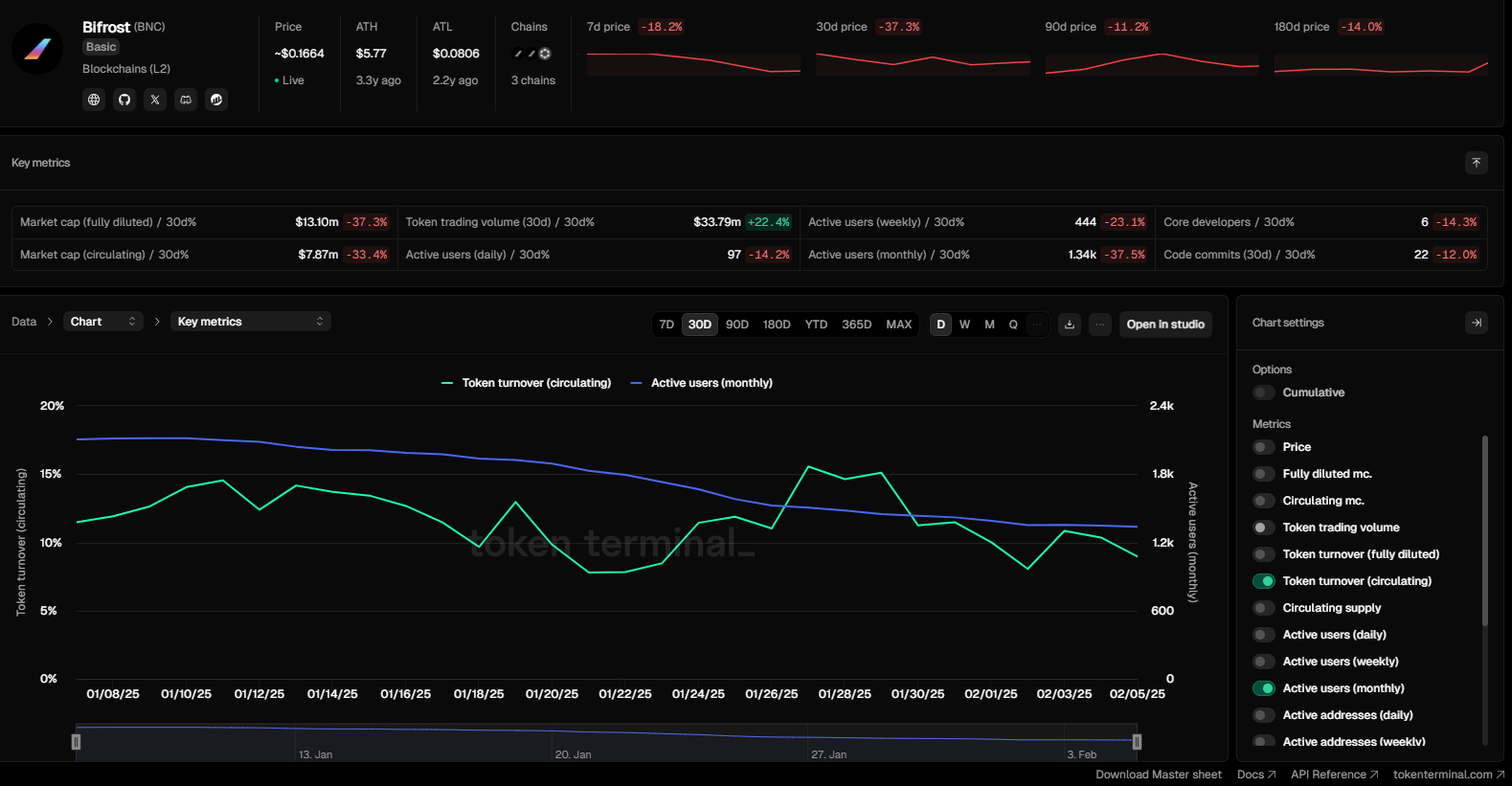Click Token trading volume (30d) row
This screenshot has width=1512, height=786.
coord(598,222)
